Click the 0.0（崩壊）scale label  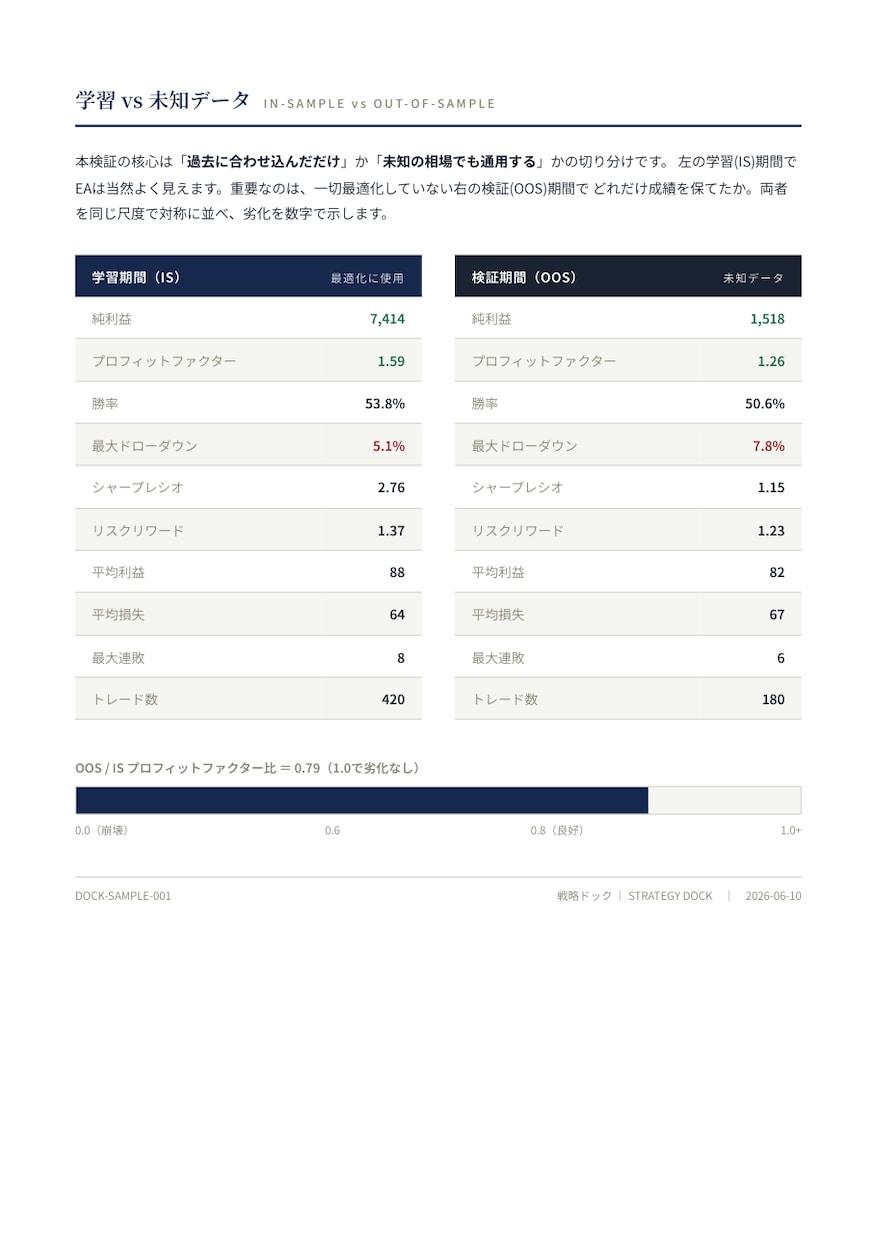(x=102, y=830)
